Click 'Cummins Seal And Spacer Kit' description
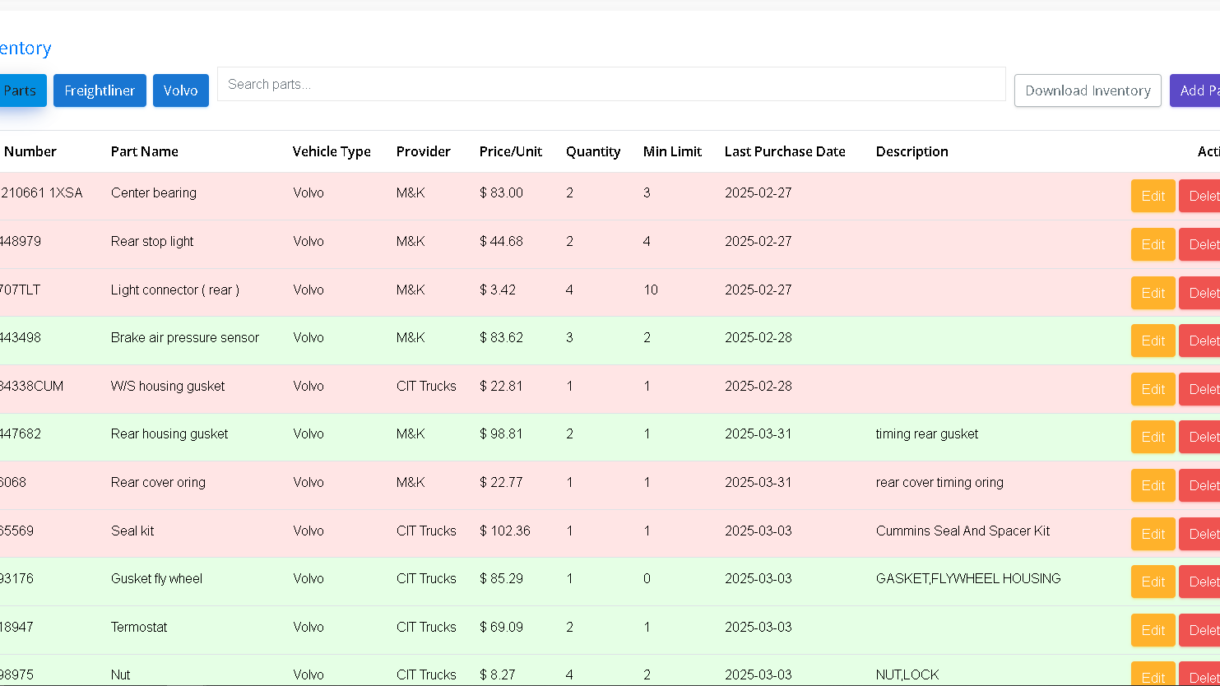The height and width of the screenshot is (686, 1220). tap(963, 531)
